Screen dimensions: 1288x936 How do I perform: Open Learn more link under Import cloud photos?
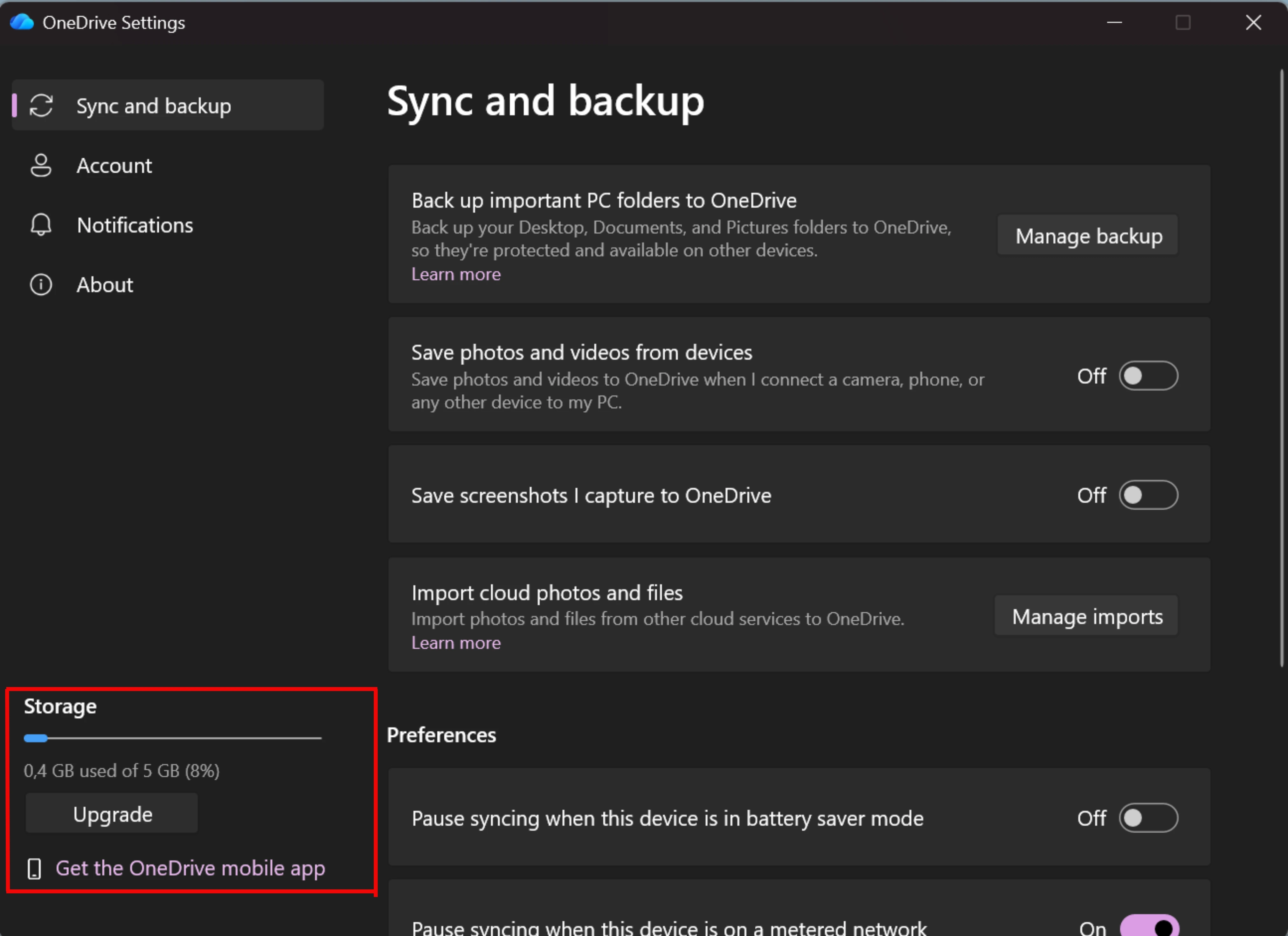[x=456, y=643]
